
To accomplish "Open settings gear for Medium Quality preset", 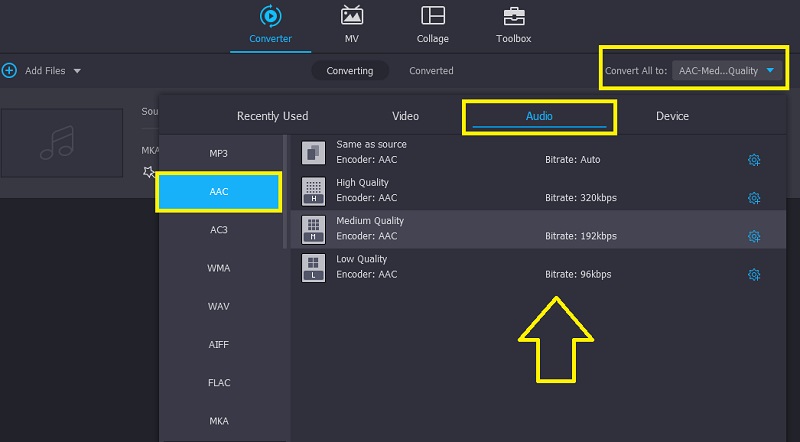I will [754, 236].
